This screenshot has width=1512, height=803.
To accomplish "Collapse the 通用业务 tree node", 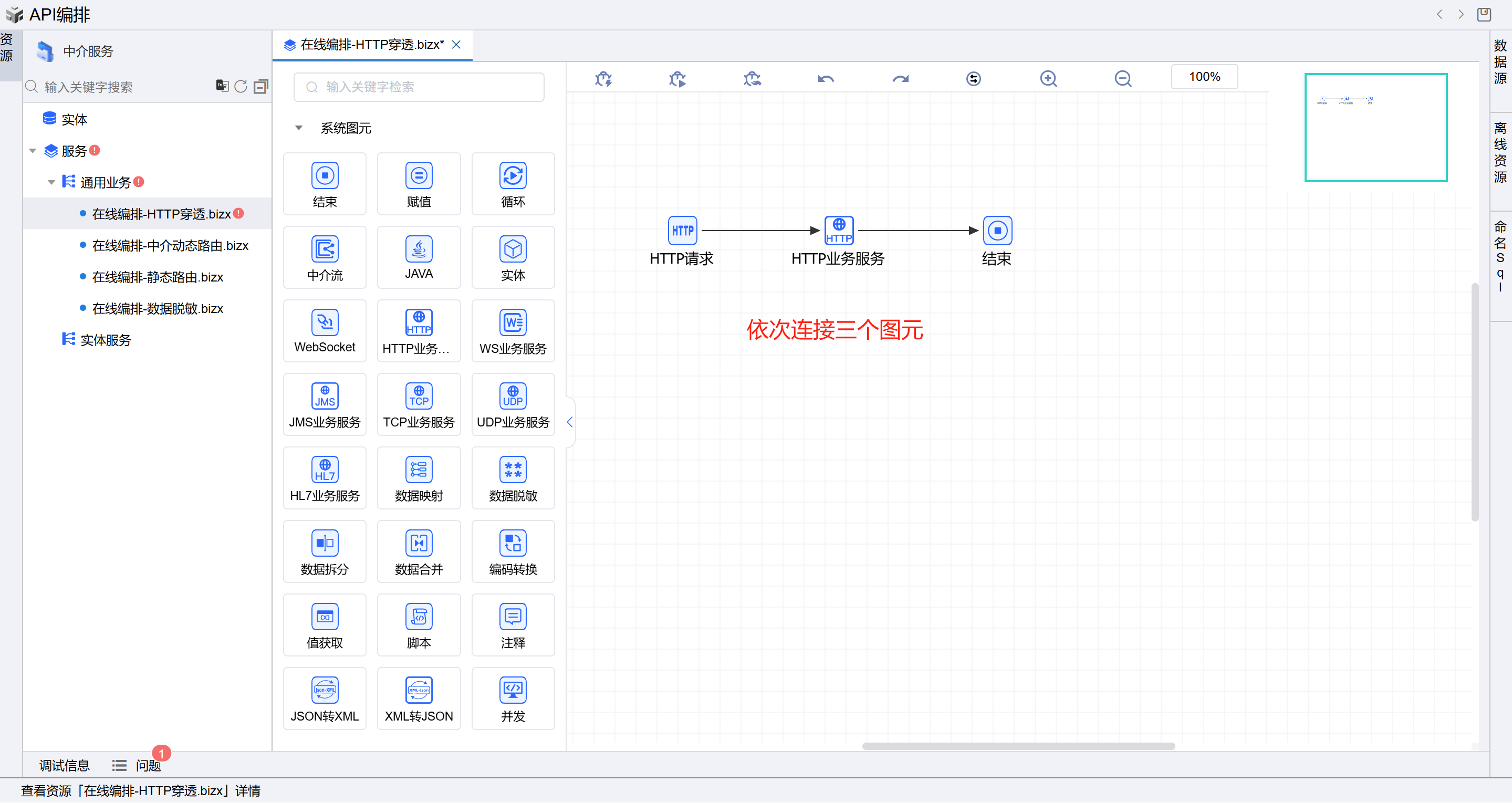I will pyautogui.click(x=51, y=183).
